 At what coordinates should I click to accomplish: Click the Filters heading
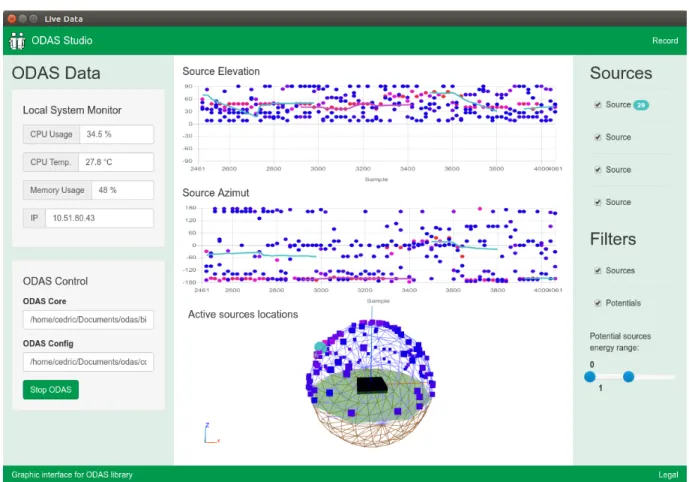[x=613, y=239]
